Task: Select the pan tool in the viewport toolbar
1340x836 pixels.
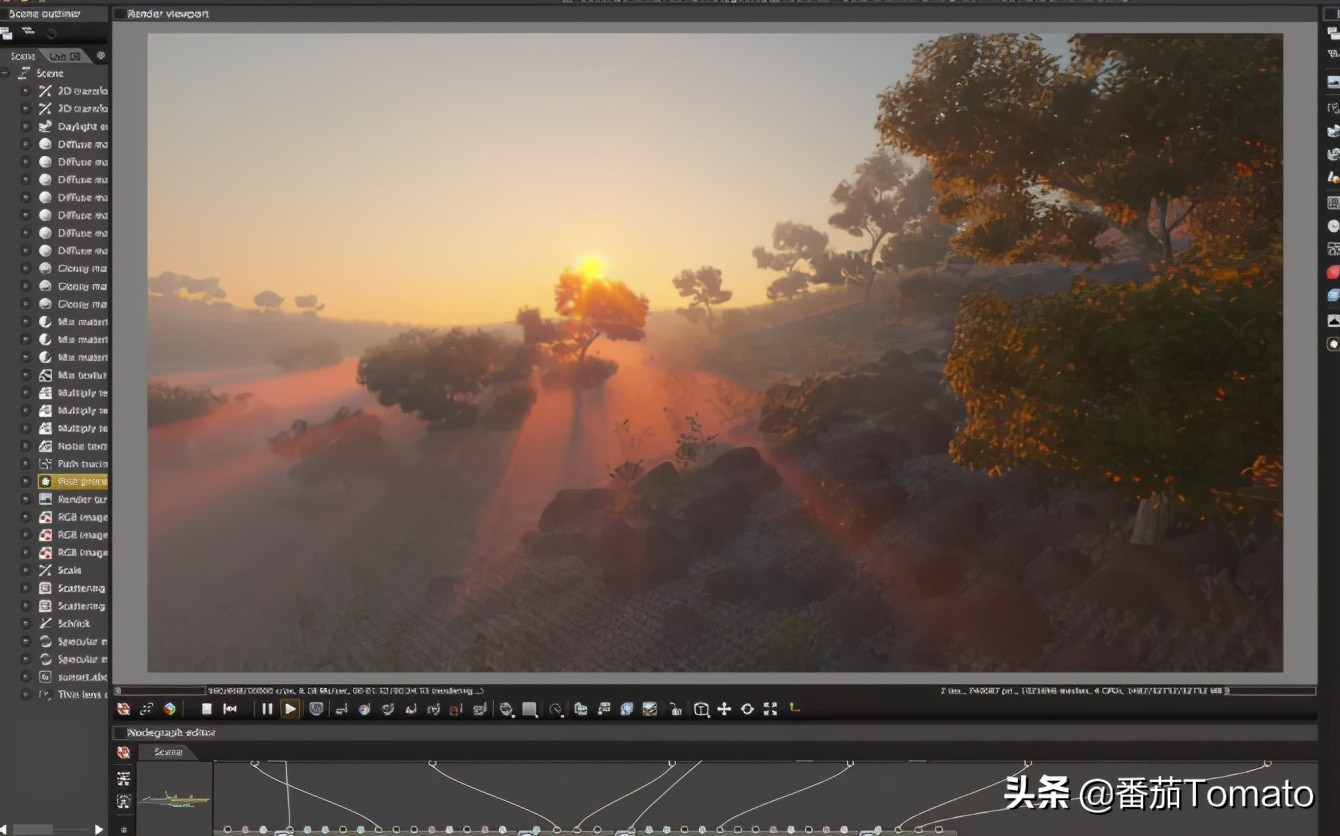Action: pos(723,709)
